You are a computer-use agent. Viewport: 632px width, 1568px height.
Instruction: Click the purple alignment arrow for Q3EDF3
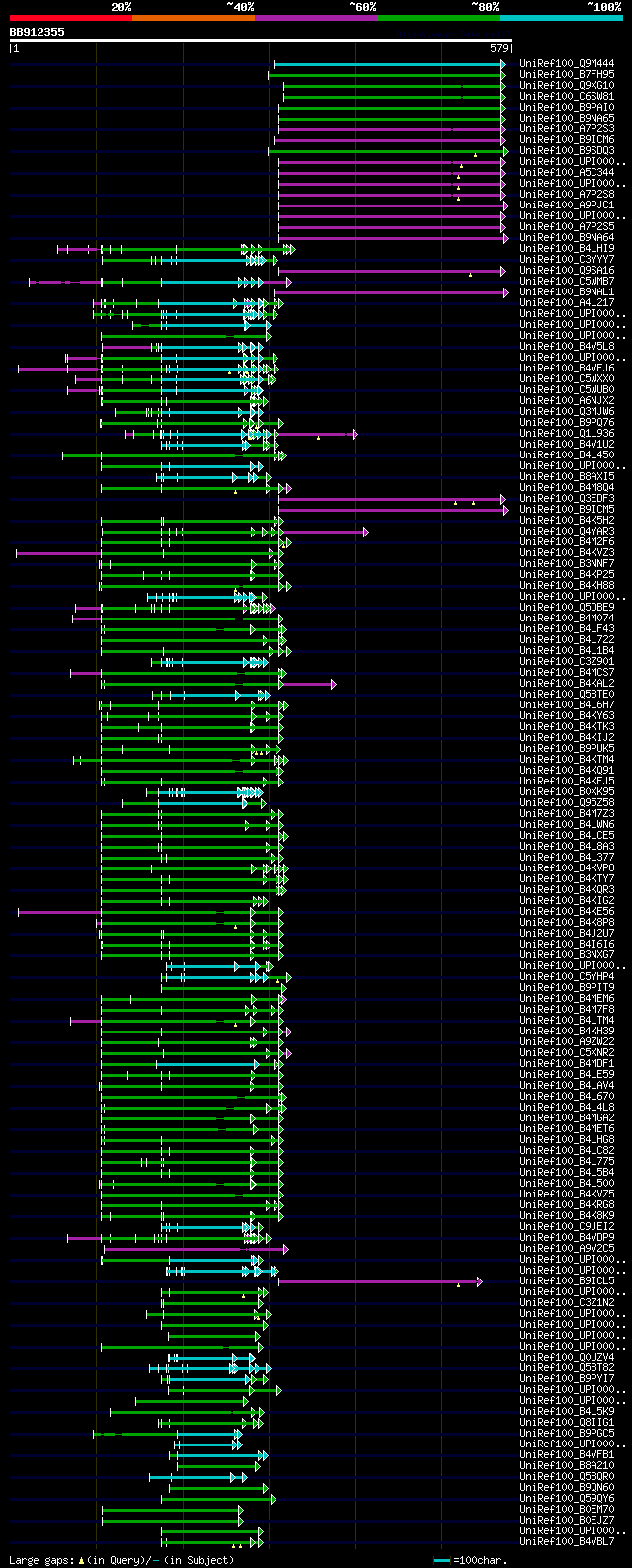click(392, 499)
